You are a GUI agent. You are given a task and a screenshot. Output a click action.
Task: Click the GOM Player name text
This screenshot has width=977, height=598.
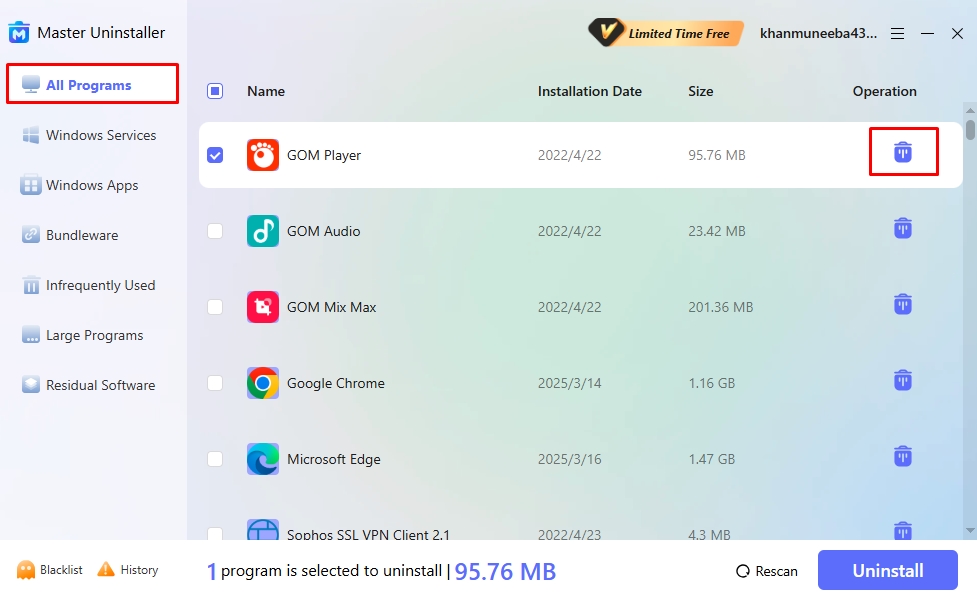point(324,155)
